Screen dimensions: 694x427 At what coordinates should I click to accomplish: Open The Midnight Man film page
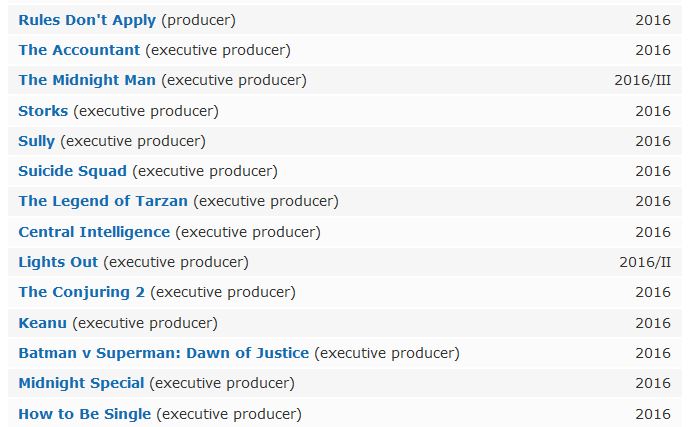click(87, 80)
